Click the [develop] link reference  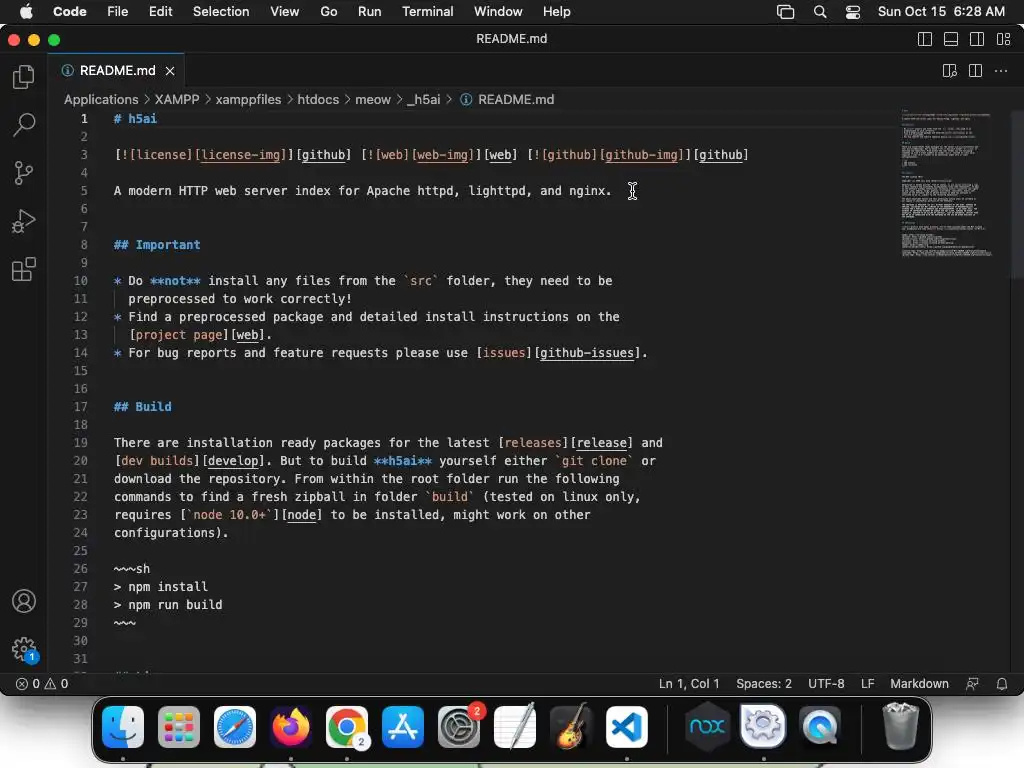coord(233,461)
